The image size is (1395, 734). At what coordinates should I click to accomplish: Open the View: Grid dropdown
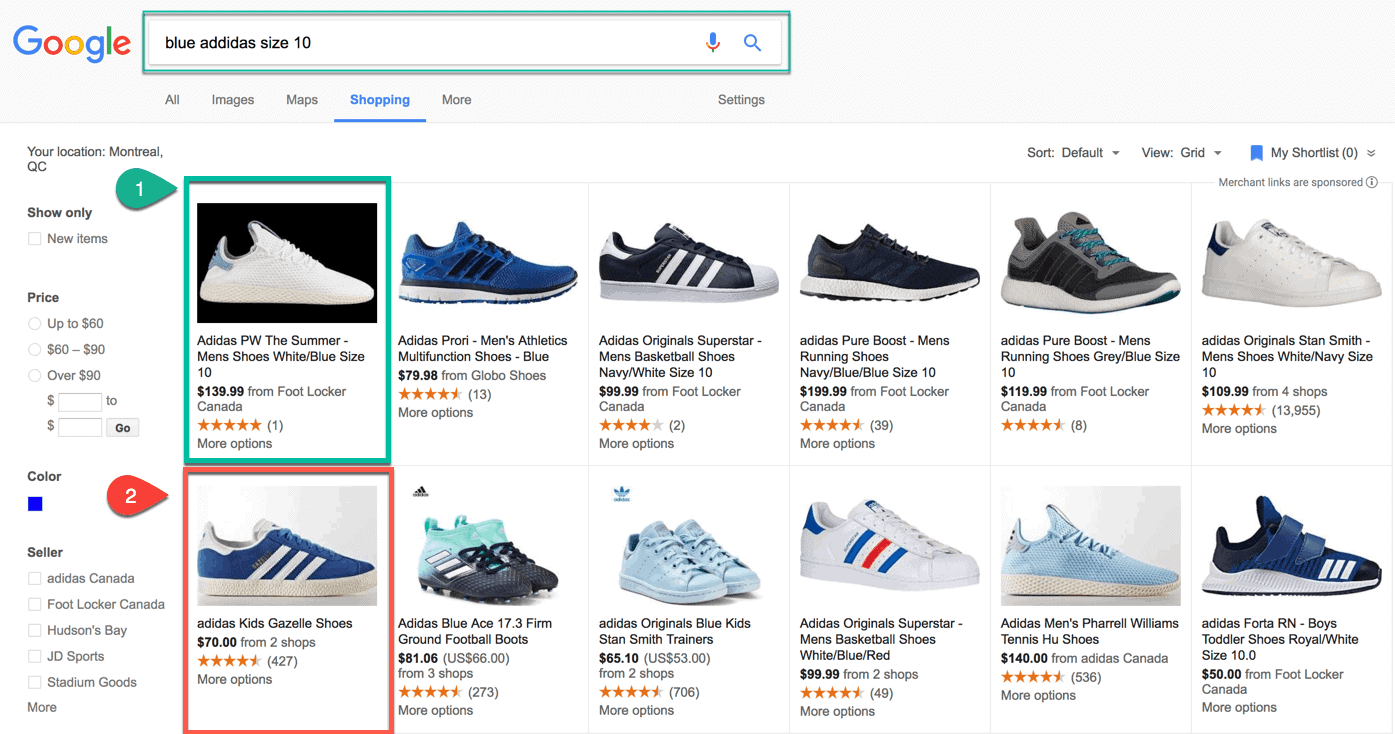tap(1182, 153)
